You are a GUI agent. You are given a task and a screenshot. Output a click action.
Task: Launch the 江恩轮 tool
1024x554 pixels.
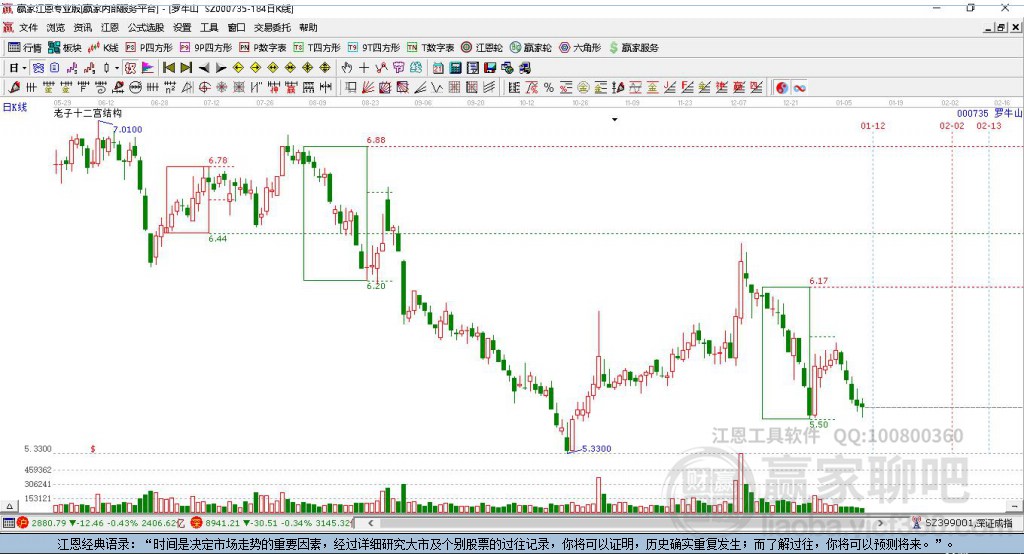(482, 48)
